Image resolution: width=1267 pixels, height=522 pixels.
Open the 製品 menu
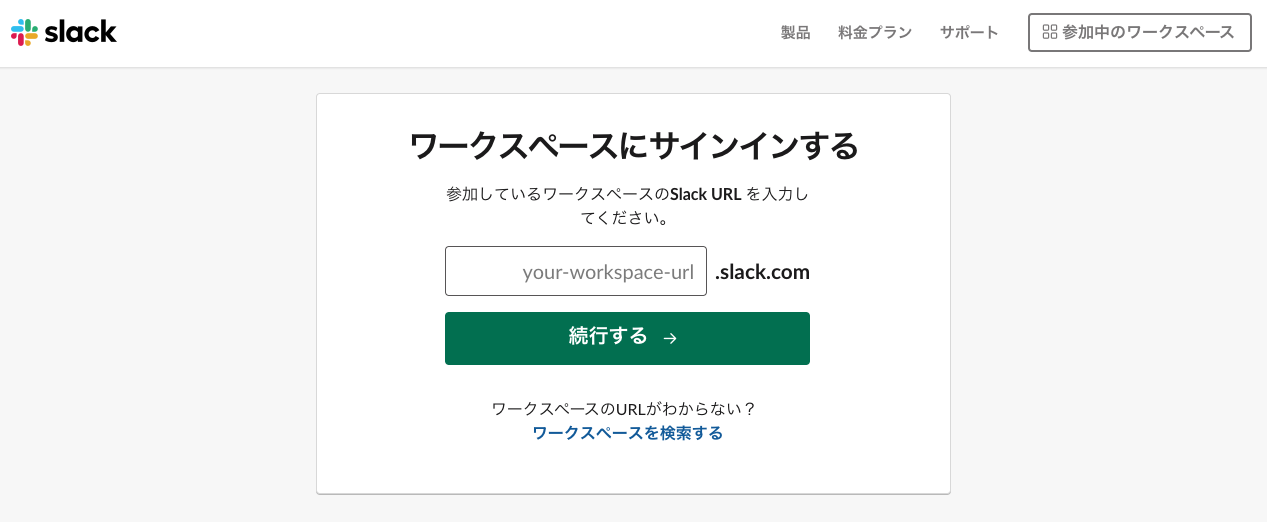coord(796,32)
